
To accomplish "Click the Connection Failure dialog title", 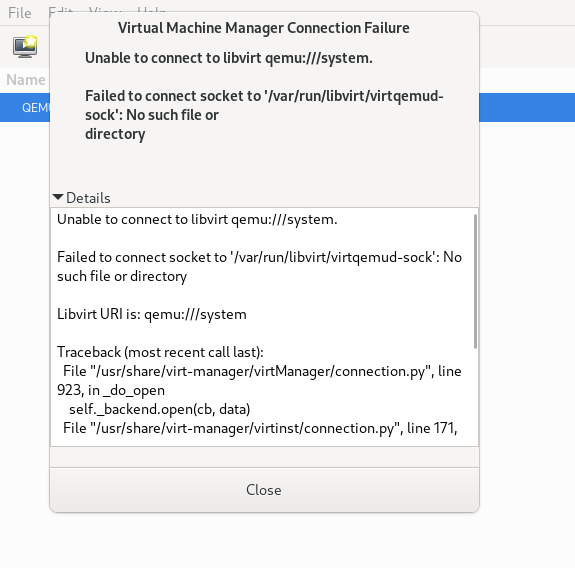I will [x=264, y=28].
